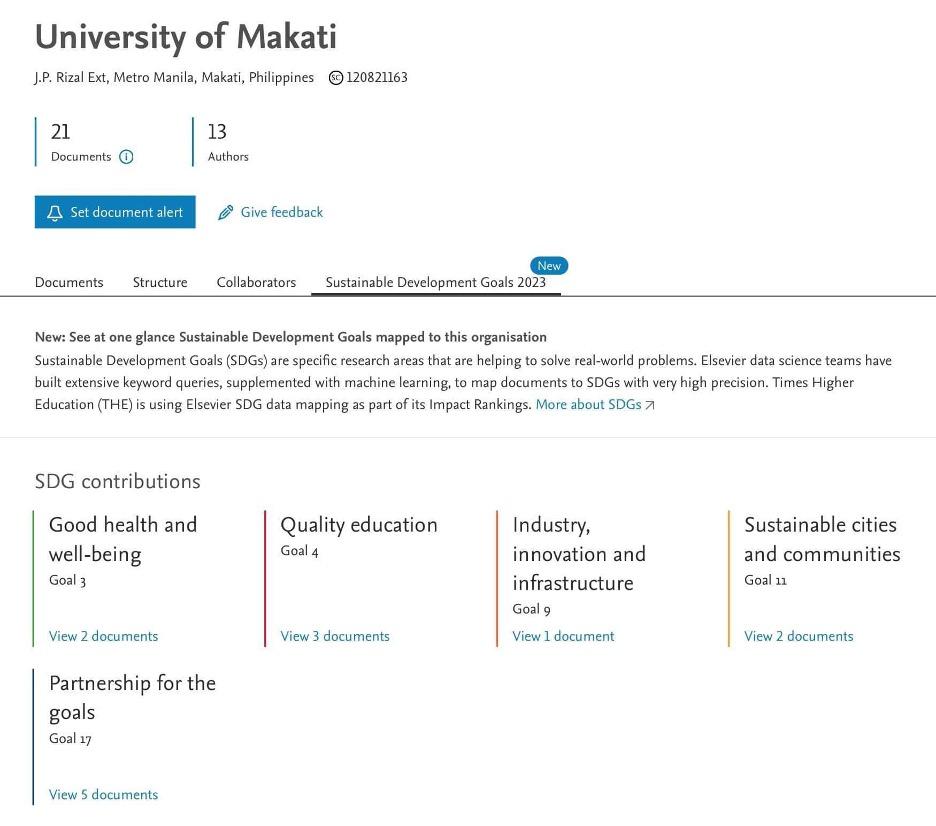Click the external link arrow after More about SDGs
Screen dimensions: 936x826
[x=649, y=404]
